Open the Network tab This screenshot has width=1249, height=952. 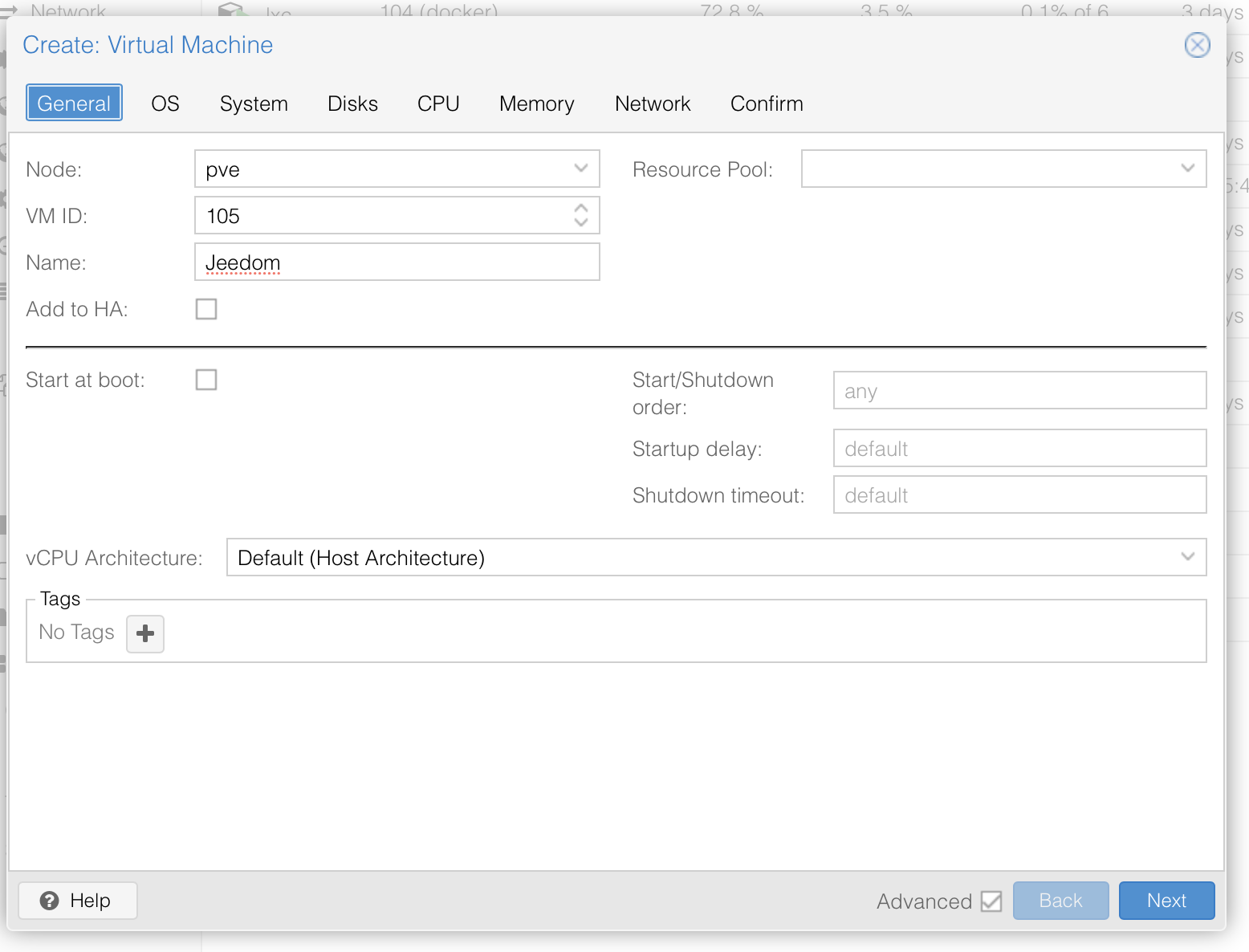coord(653,104)
